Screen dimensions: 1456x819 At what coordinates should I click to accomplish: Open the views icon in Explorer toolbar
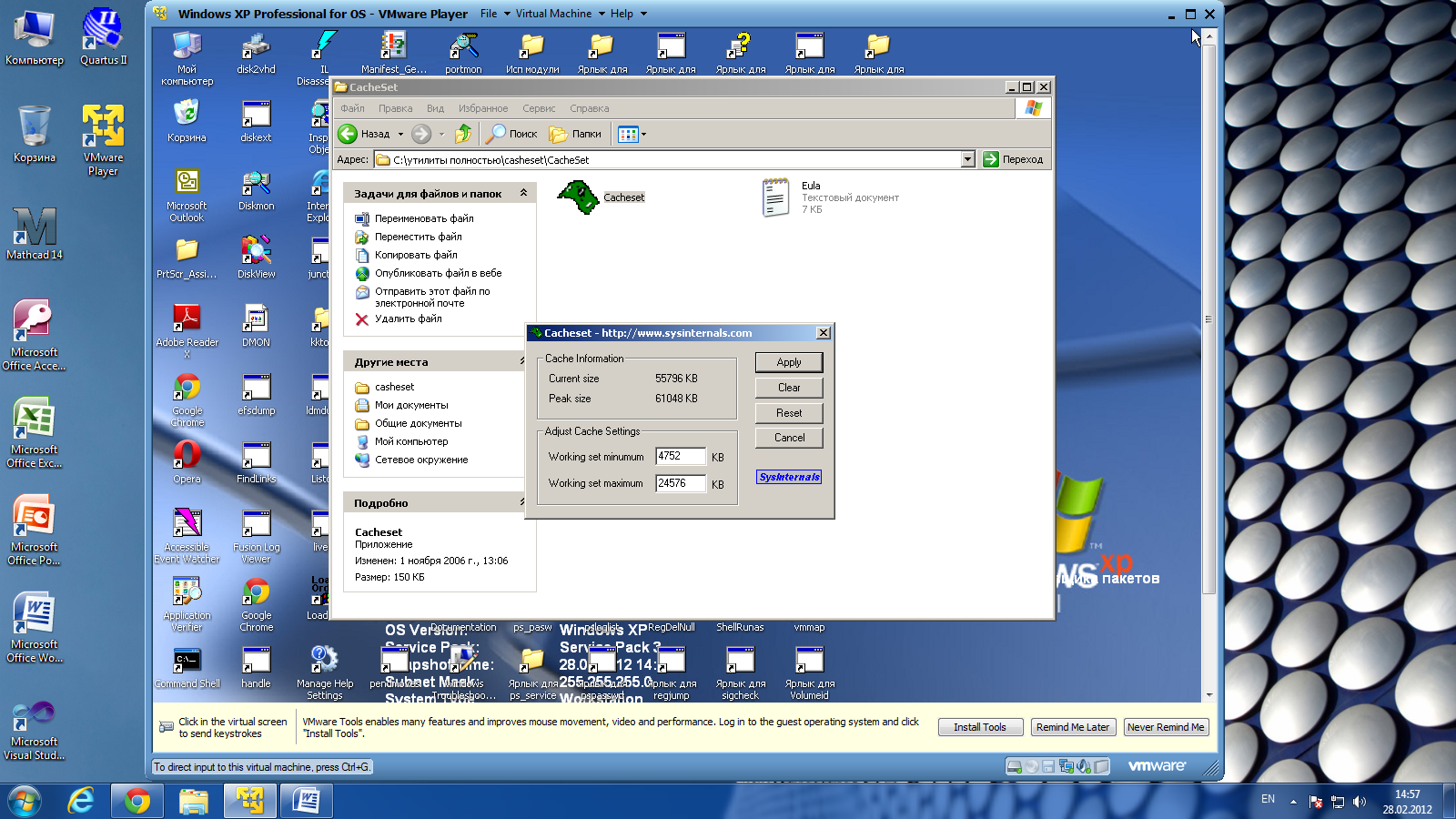[x=628, y=134]
